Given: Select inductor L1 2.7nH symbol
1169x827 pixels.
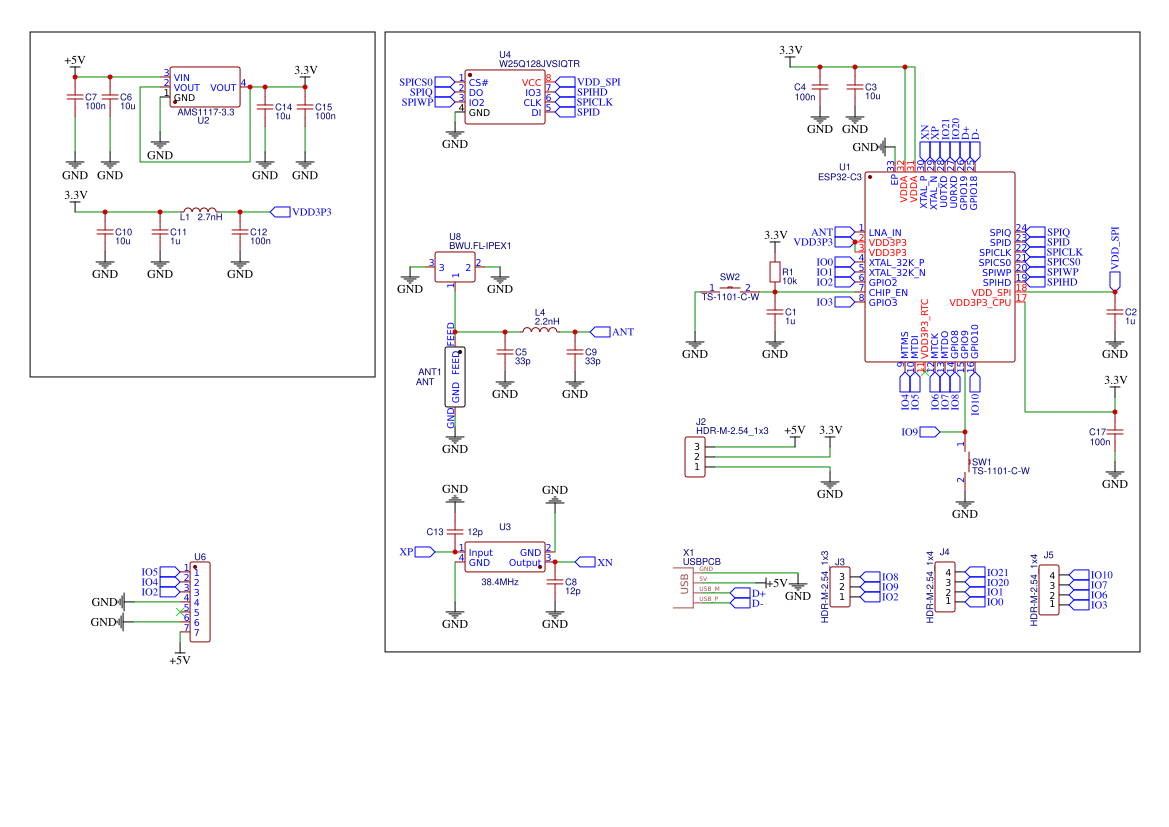Looking at the screenshot, I should [200, 211].
